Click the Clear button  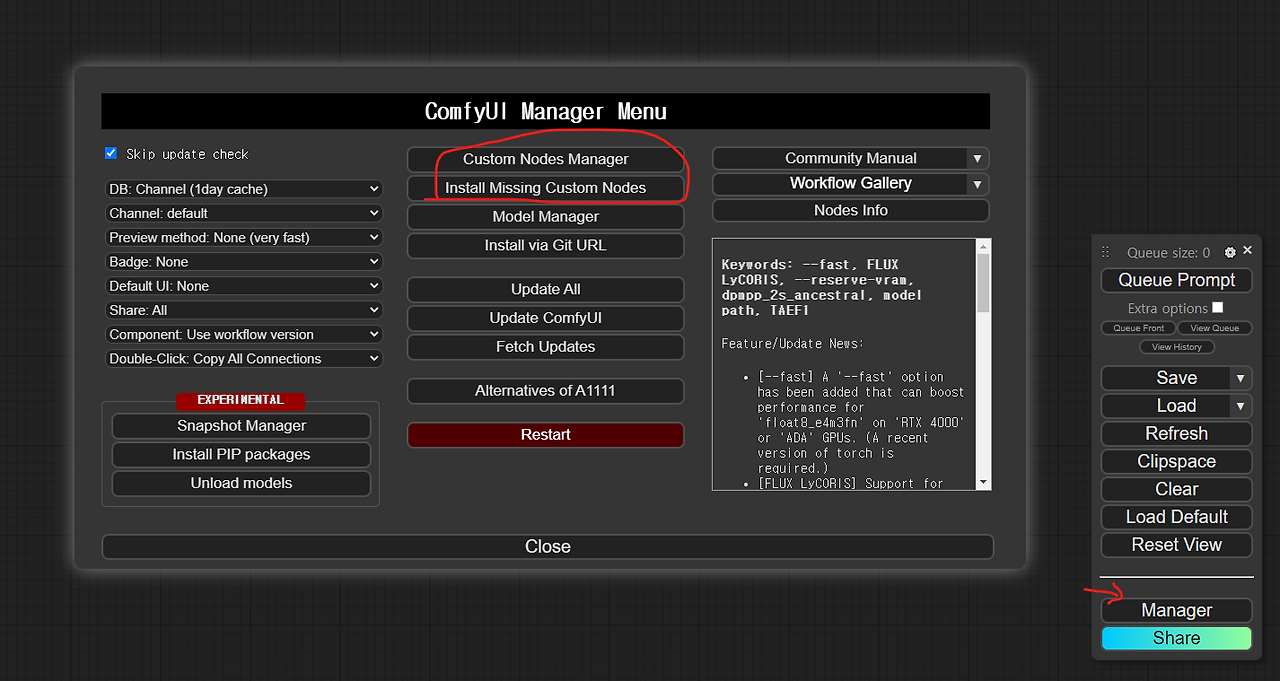click(1177, 490)
